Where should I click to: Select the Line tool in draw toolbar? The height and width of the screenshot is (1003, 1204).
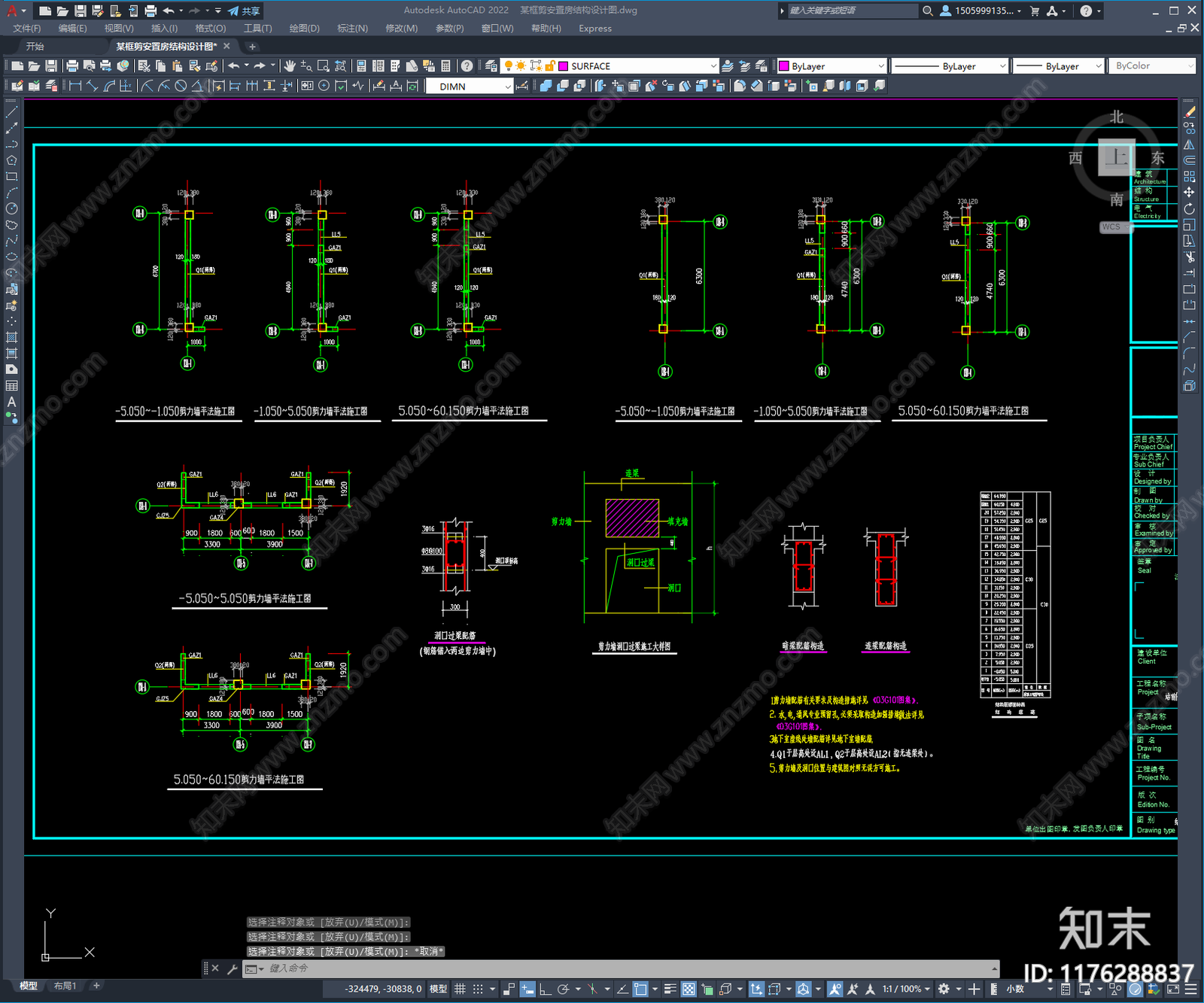pos(11,112)
